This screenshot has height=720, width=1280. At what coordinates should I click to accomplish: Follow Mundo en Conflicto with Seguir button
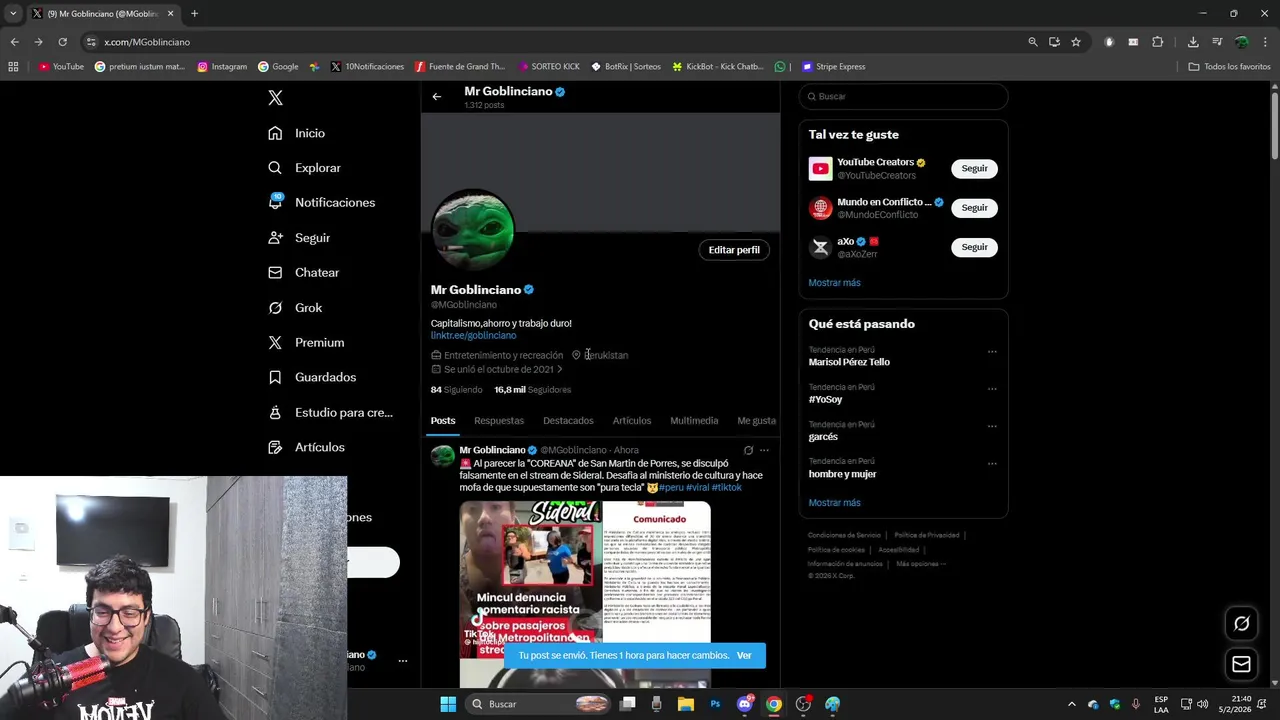(x=974, y=208)
